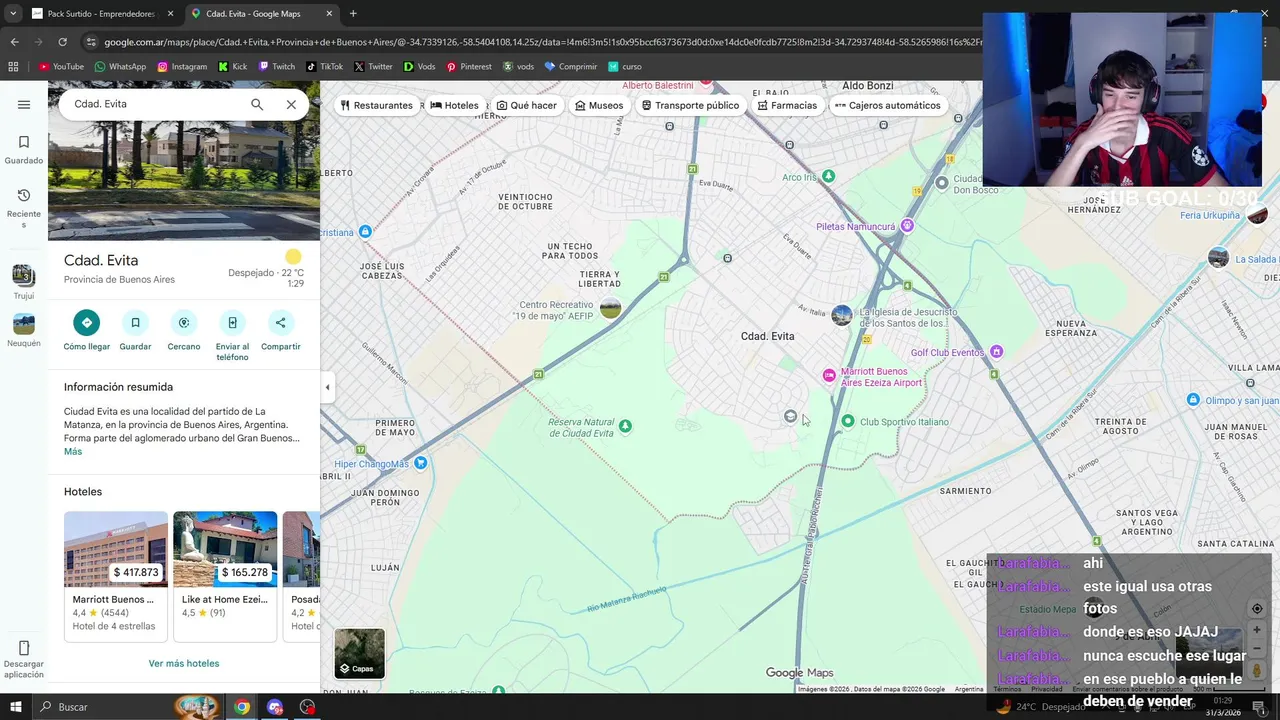This screenshot has height=720, width=1280.
Task: Reload the page
Action: click(62, 42)
